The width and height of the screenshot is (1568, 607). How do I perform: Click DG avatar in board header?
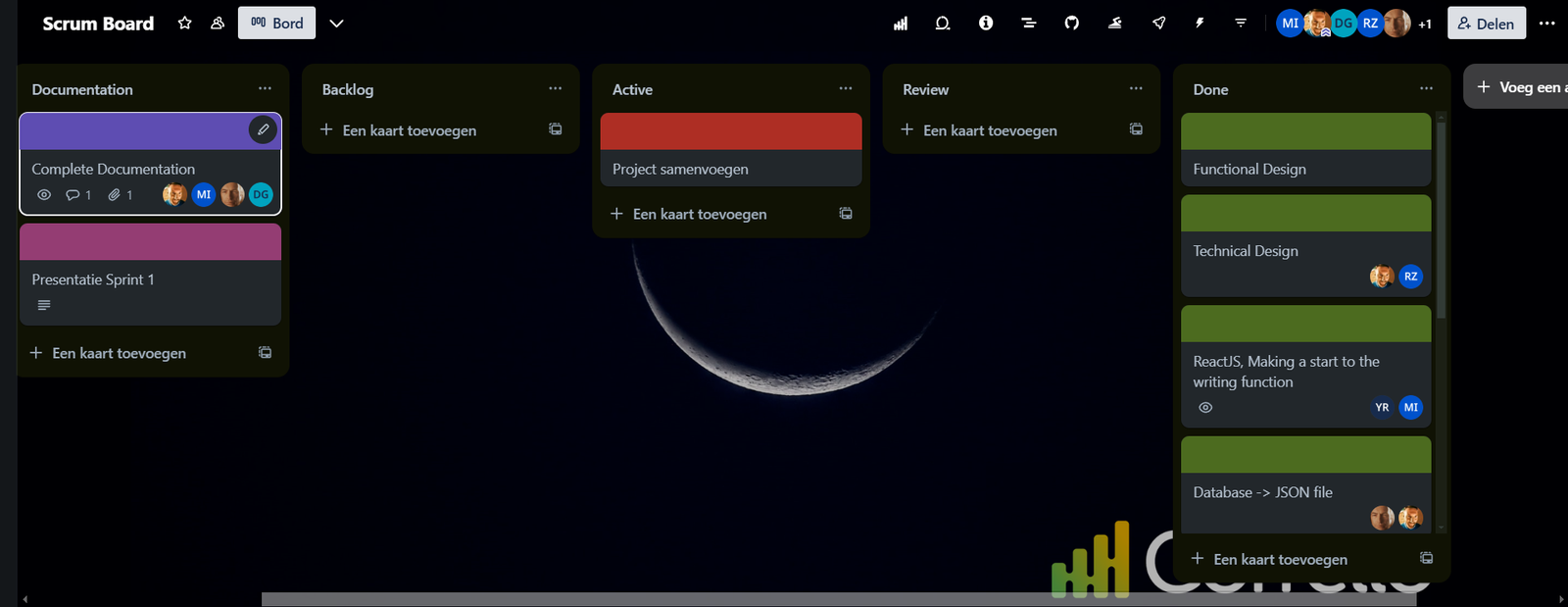[x=1344, y=24]
